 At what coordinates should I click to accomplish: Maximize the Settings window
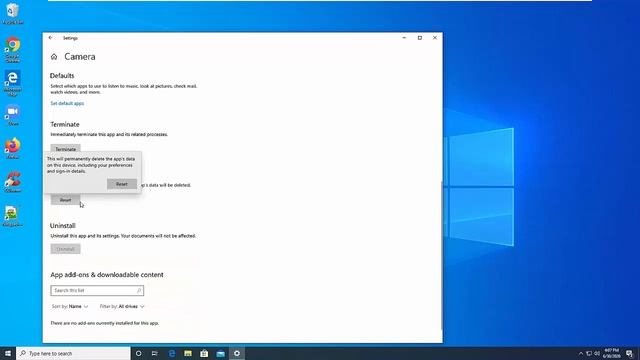pyautogui.click(x=420, y=38)
